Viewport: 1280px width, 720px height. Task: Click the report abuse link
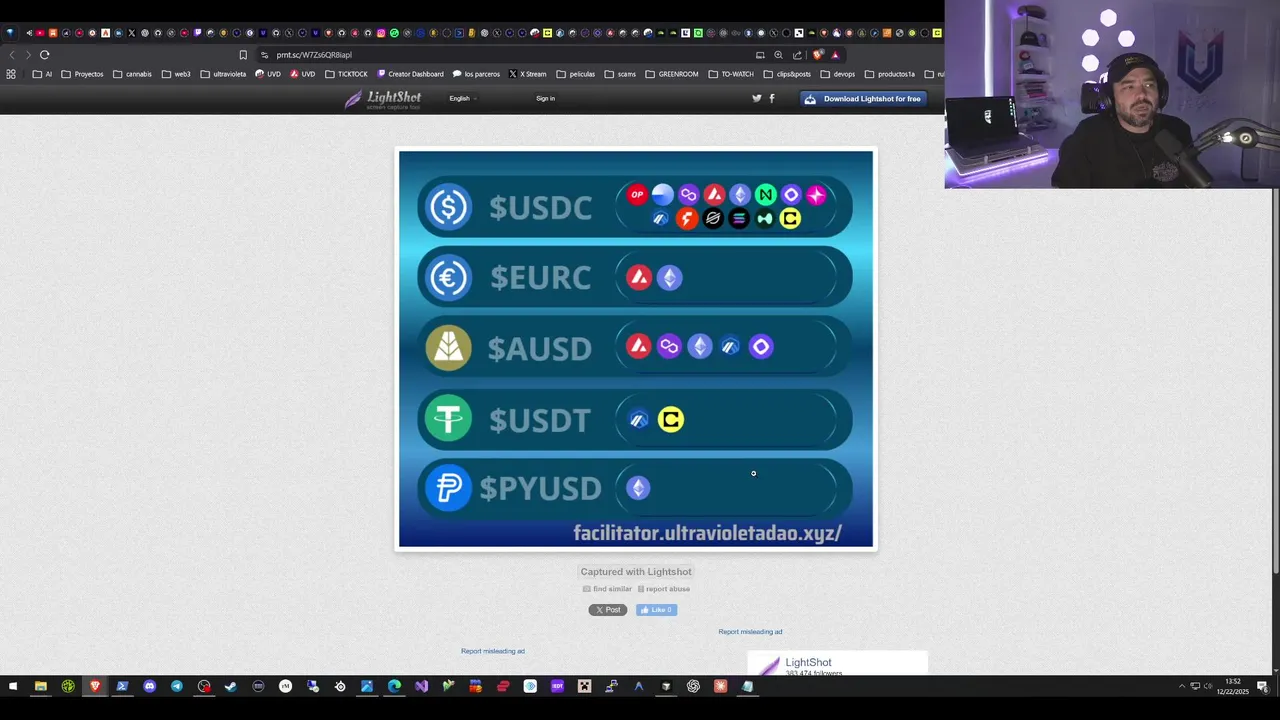(x=663, y=589)
